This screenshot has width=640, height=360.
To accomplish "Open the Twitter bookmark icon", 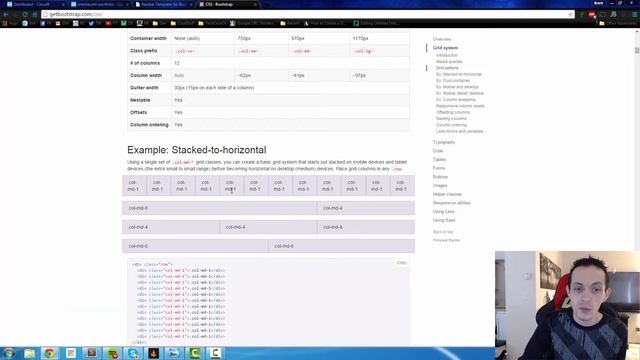I will click(x=91, y=23).
